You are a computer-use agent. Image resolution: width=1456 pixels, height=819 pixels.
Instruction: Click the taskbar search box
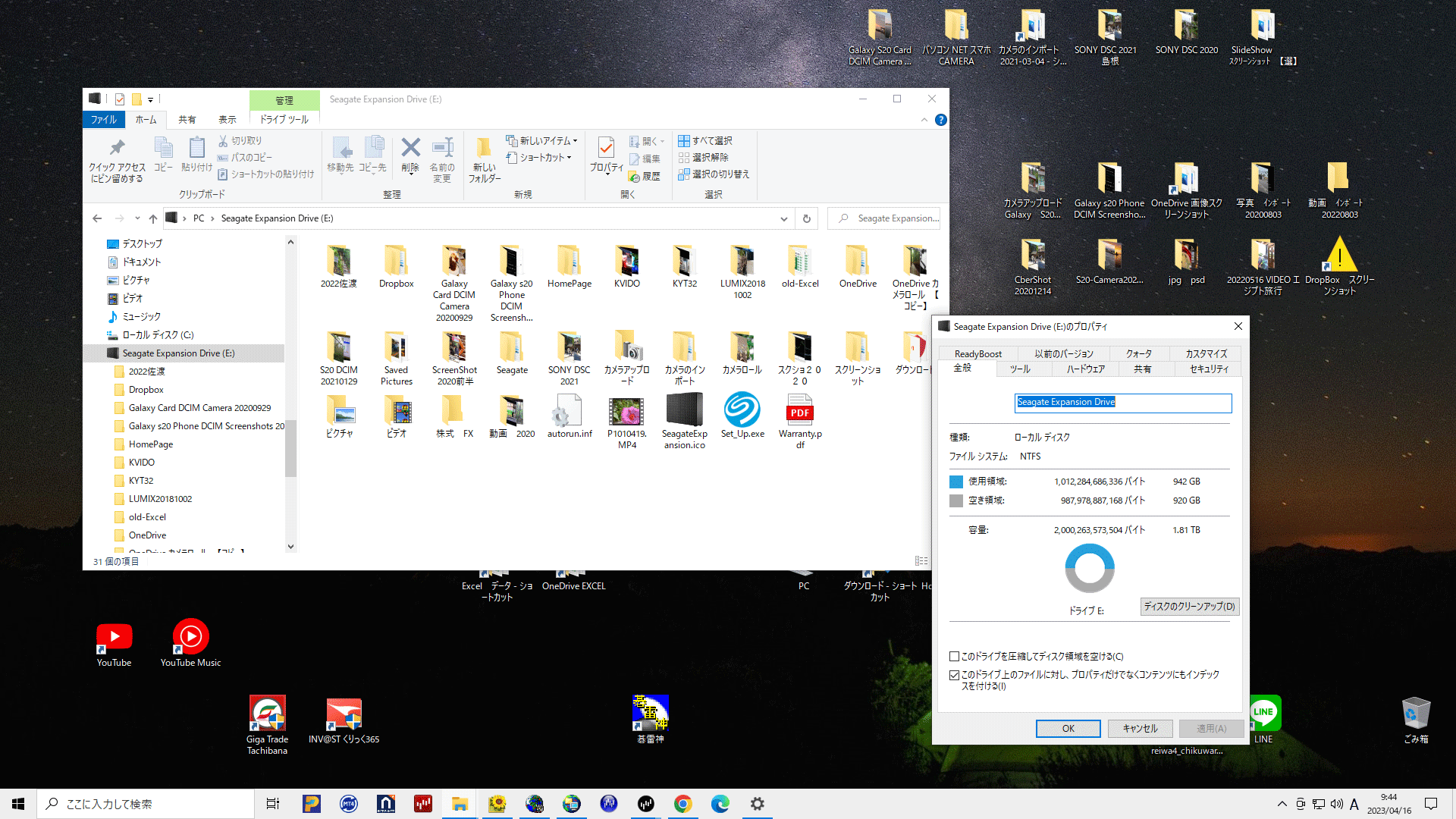coord(146,804)
